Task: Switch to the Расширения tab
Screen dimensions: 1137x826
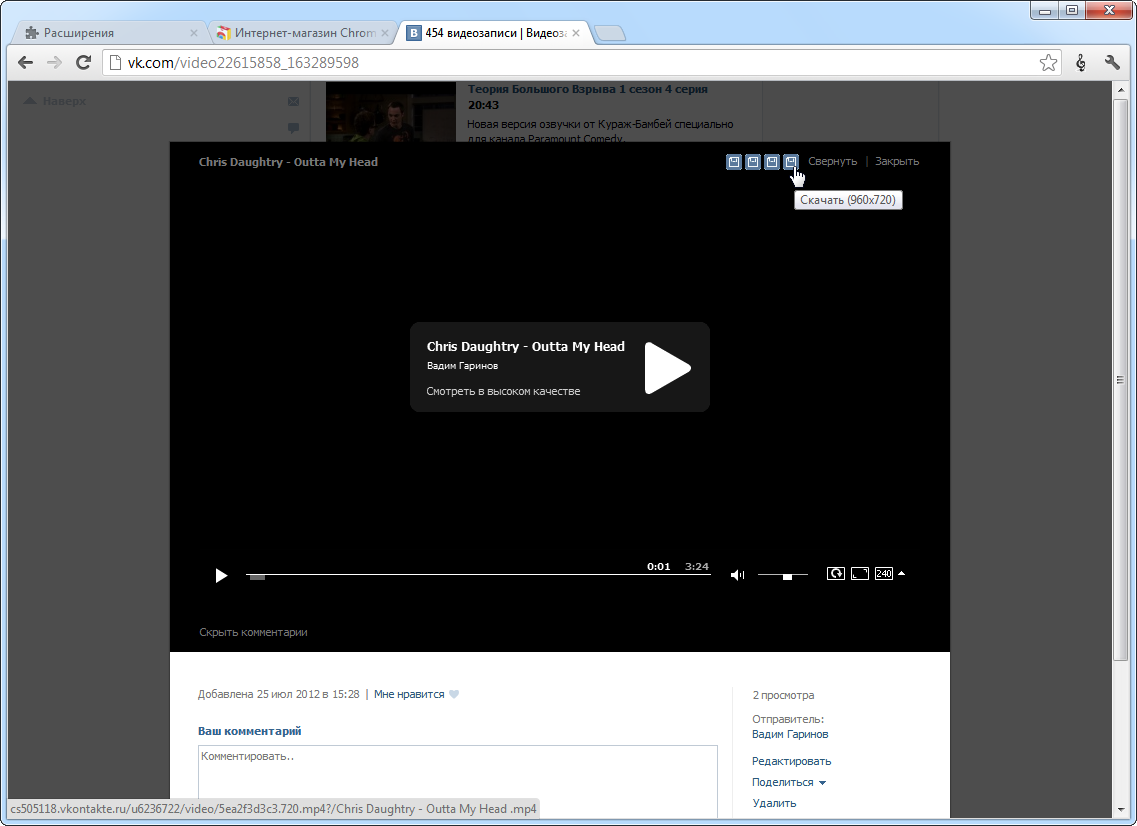Action: pos(109,33)
